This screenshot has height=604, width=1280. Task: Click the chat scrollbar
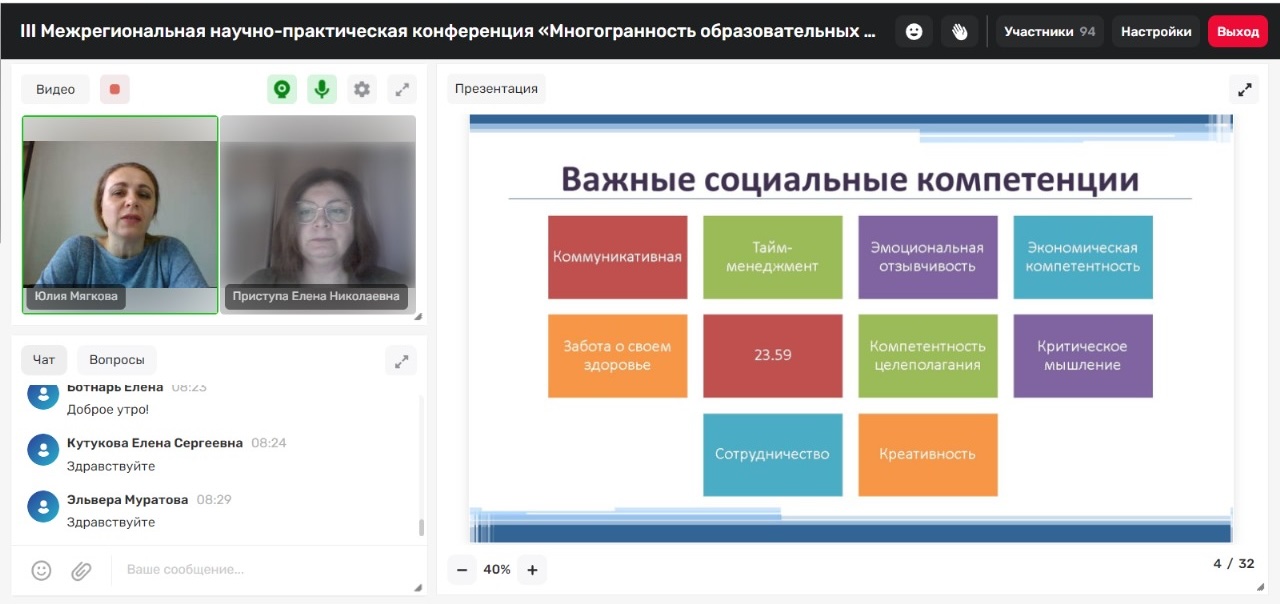[x=421, y=527]
